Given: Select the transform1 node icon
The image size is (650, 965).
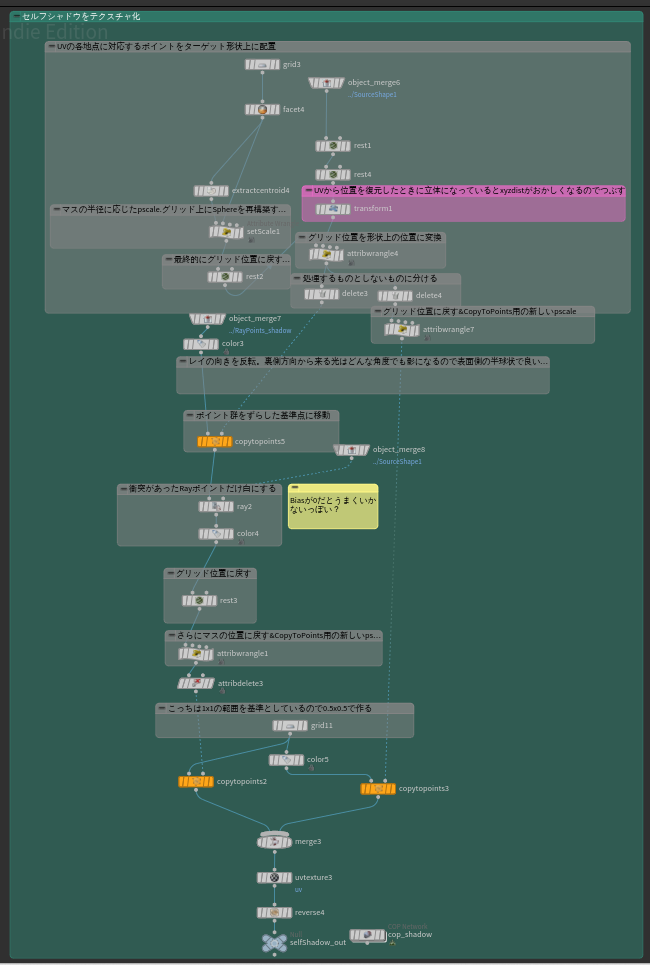Looking at the screenshot, I should coord(333,209).
